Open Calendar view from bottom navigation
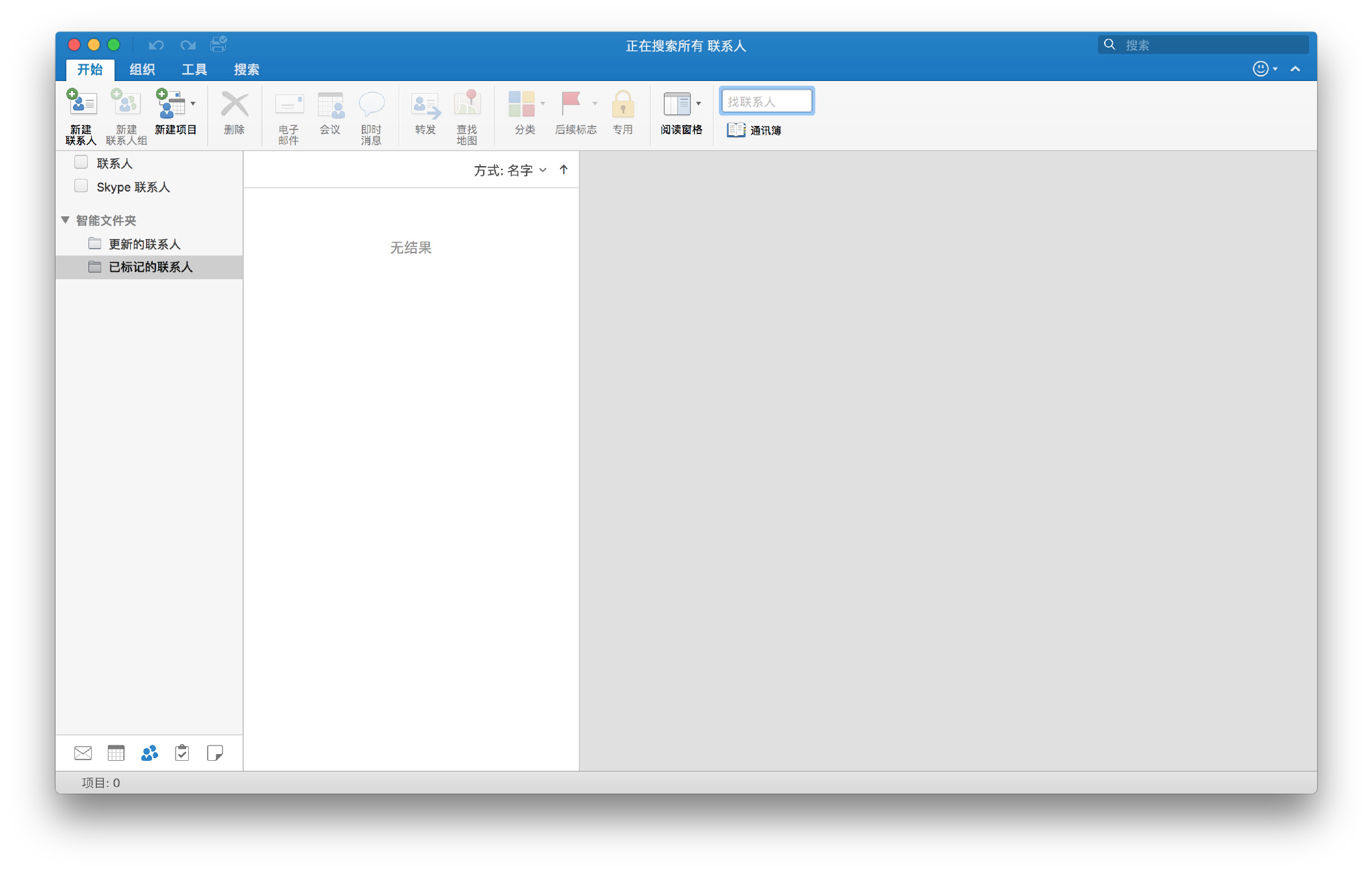The image size is (1372, 872). 116,753
